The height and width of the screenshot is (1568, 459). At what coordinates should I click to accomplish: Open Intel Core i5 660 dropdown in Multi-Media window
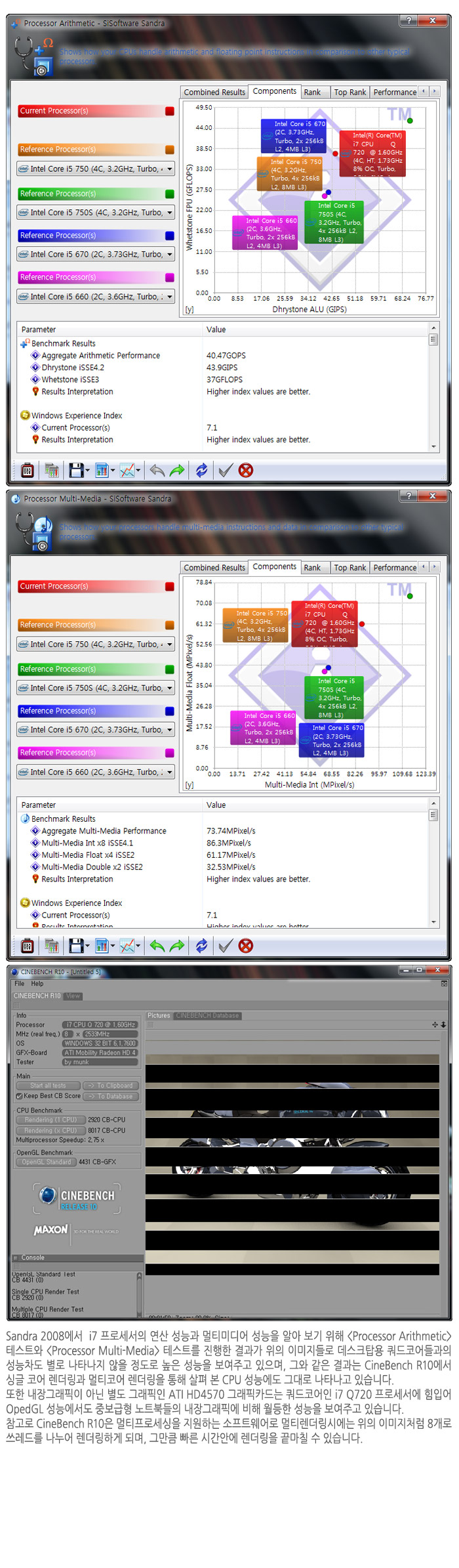(x=96, y=772)
